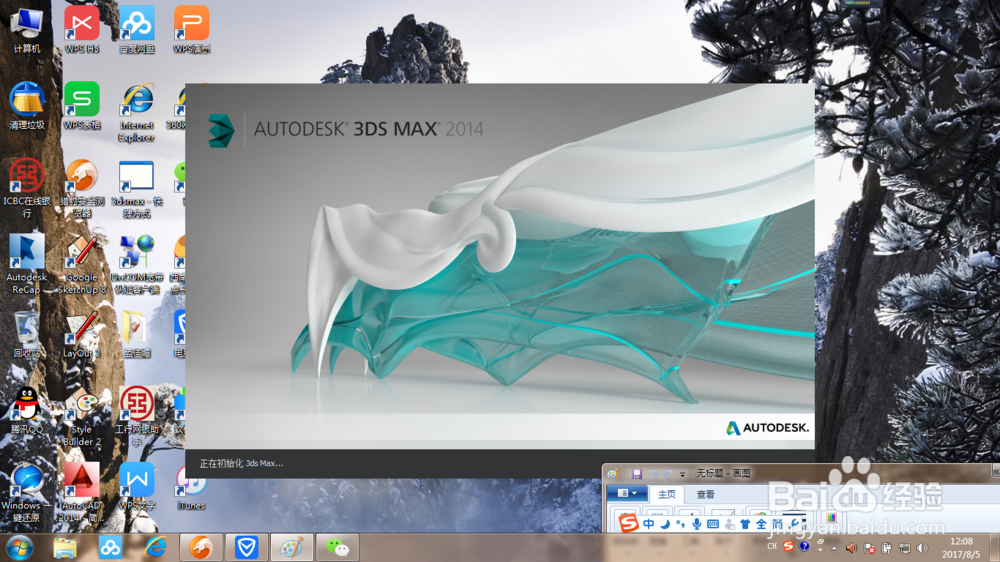
Task: Open the 清理垃圾 desktop icon
Action: click(x=27, y=106)
